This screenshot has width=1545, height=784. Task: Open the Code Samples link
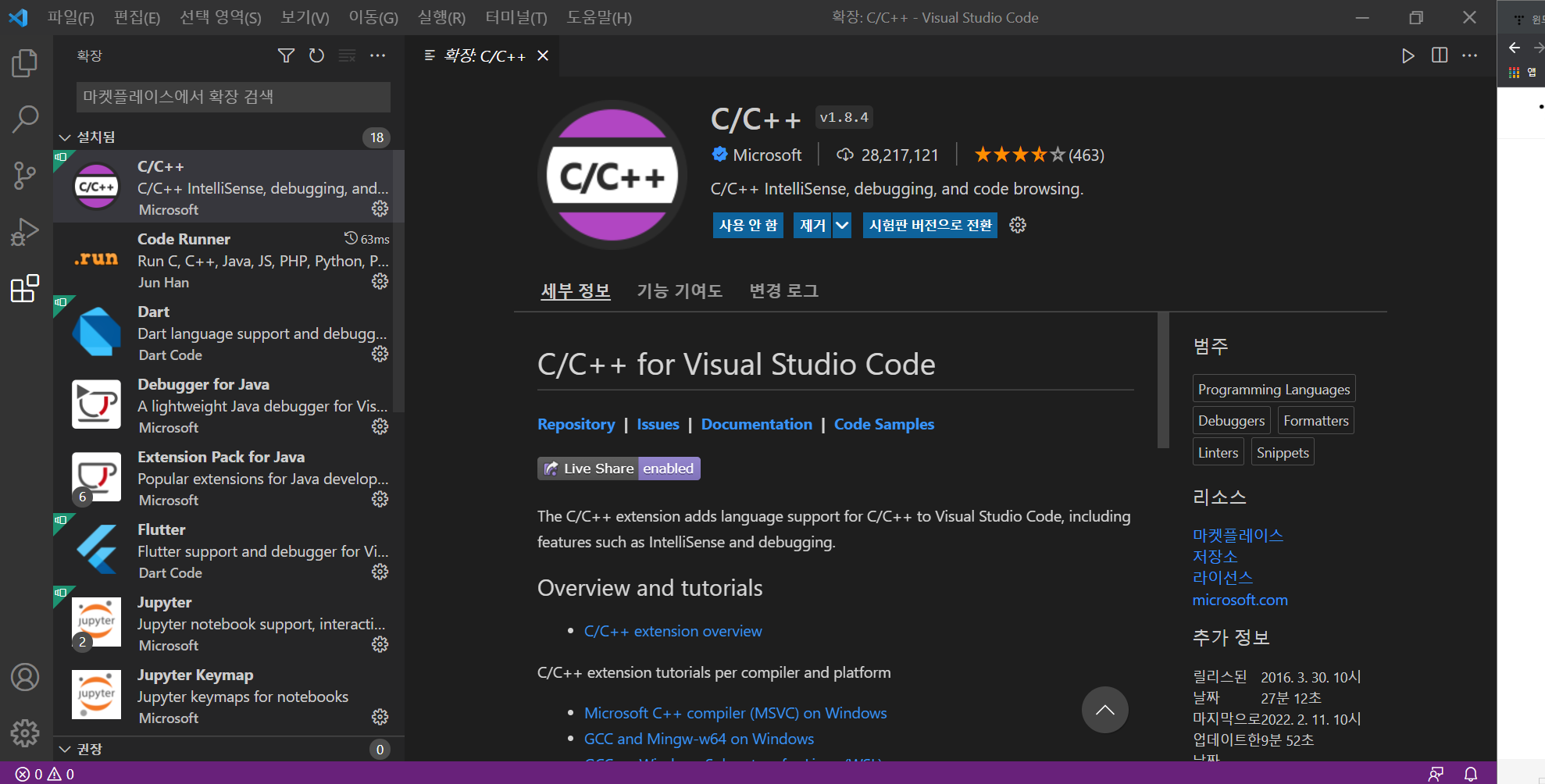[x=883, y=424]
